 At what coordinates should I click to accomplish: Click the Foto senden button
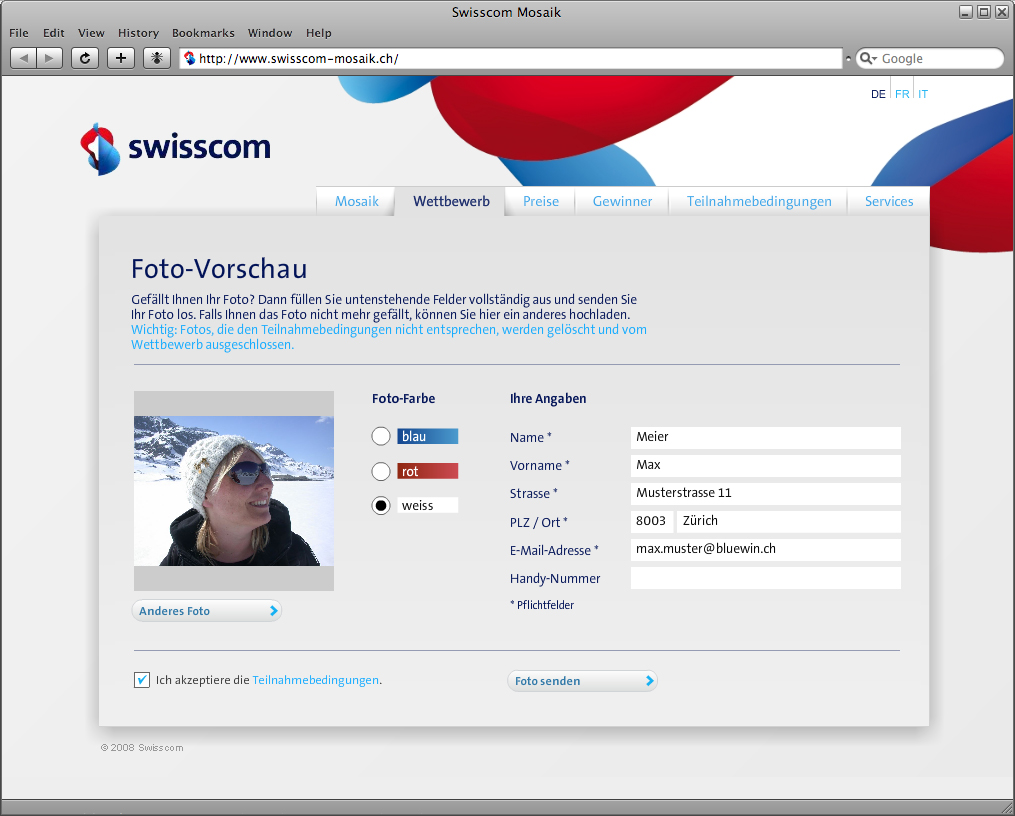point(583,681)
